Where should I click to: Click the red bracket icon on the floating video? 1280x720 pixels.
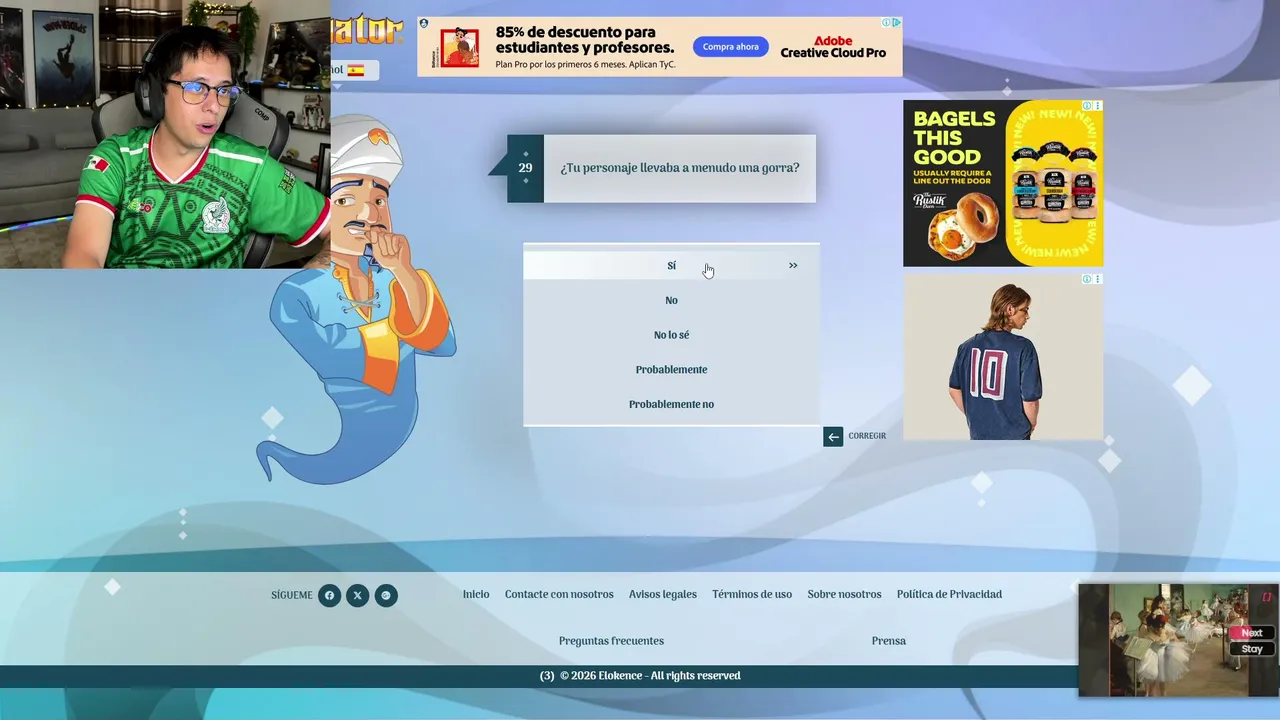[x=1267, y=597]
